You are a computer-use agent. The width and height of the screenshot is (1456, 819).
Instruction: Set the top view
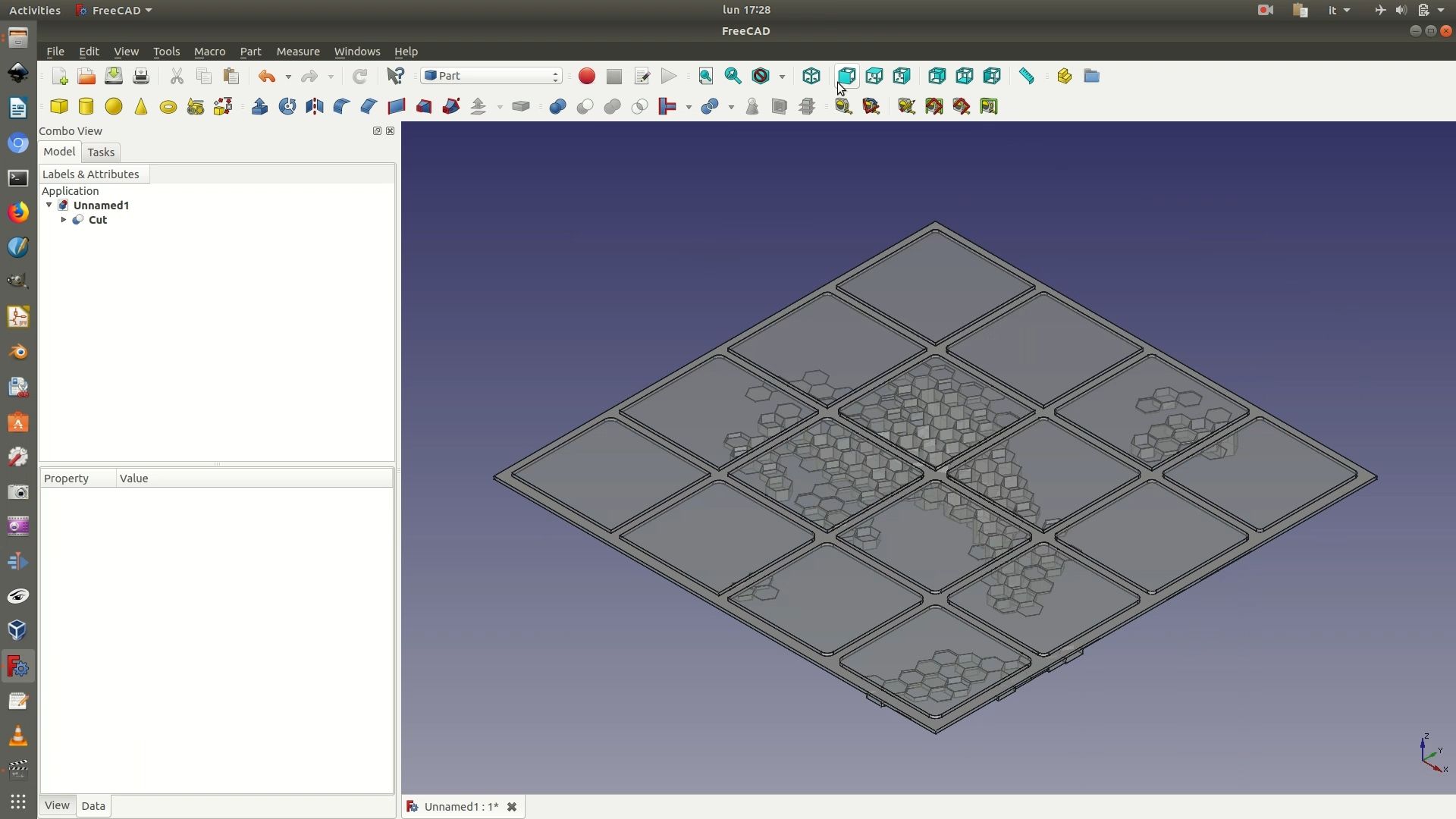coord(874,76)
